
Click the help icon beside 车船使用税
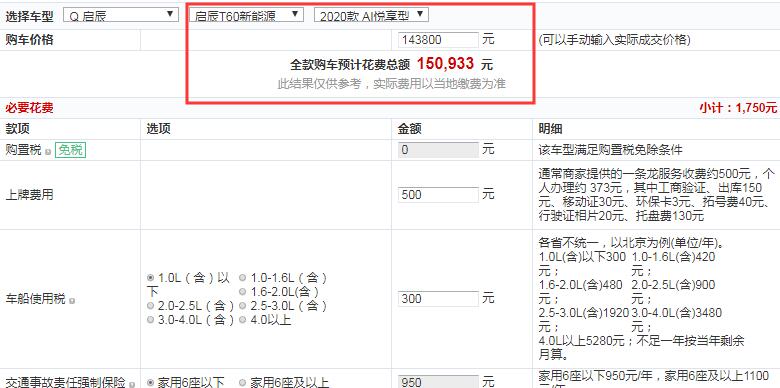tap(72, 300)
